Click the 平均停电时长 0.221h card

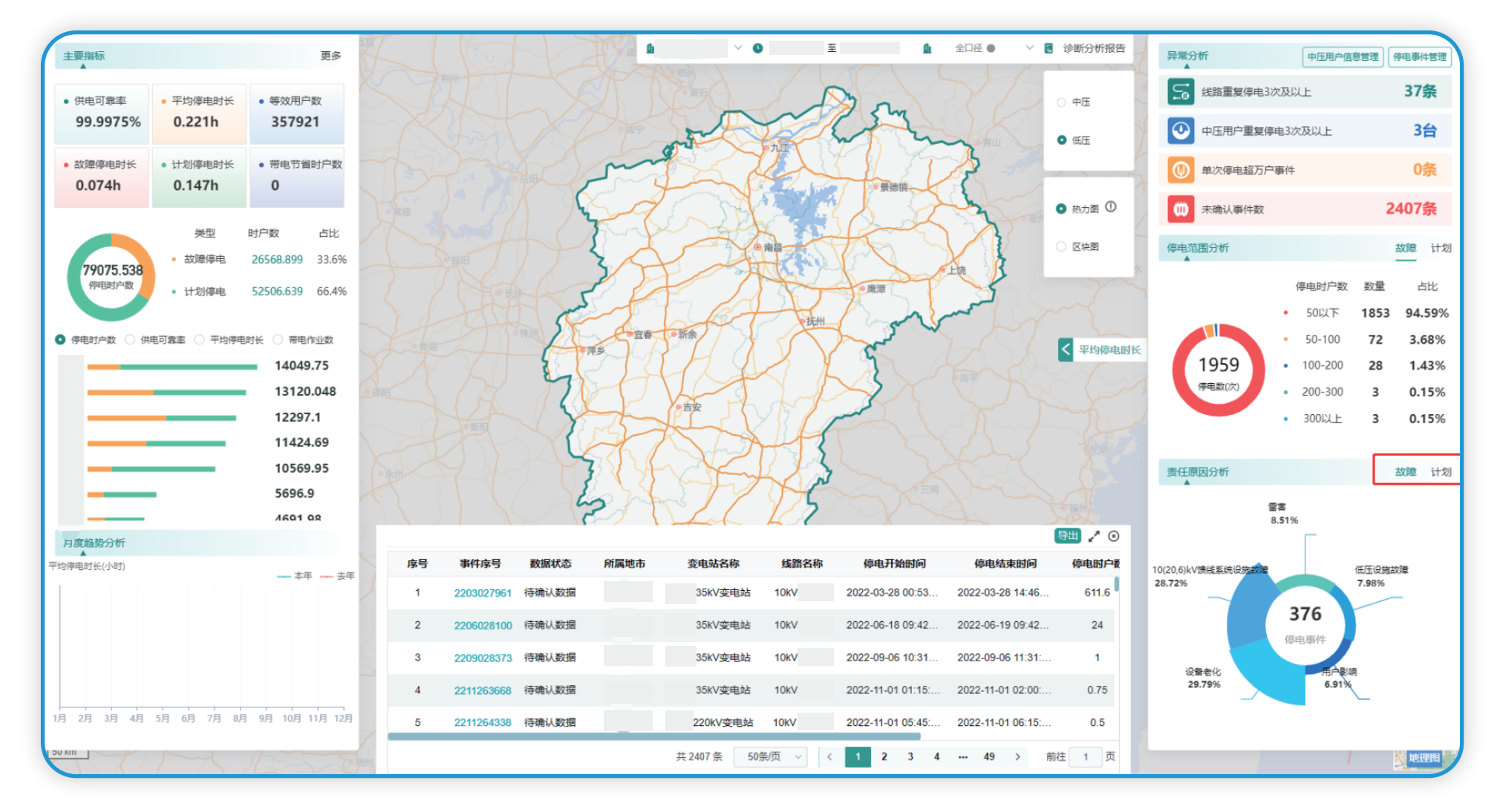[x=199, y=114]
